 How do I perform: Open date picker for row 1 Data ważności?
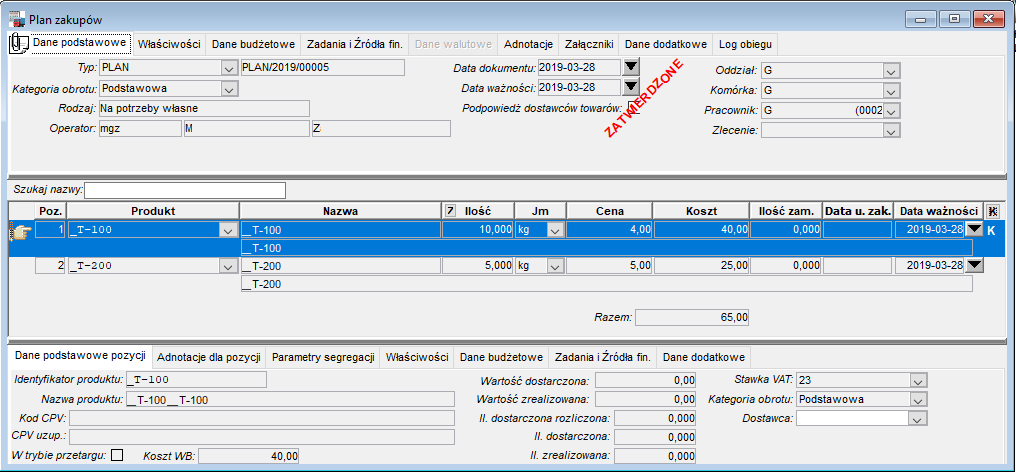(974, 230)
